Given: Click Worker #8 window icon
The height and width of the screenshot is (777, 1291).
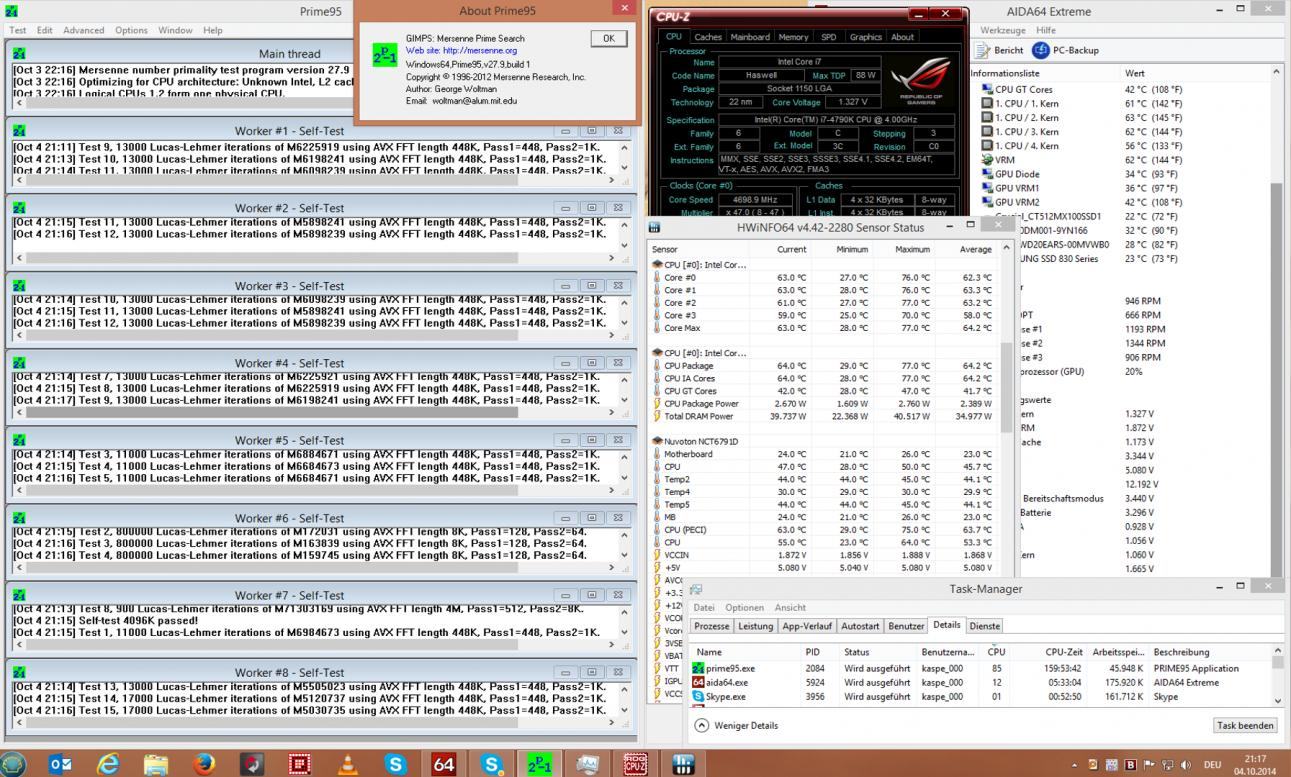Looking at the screenshot, I should pos(19,672).
